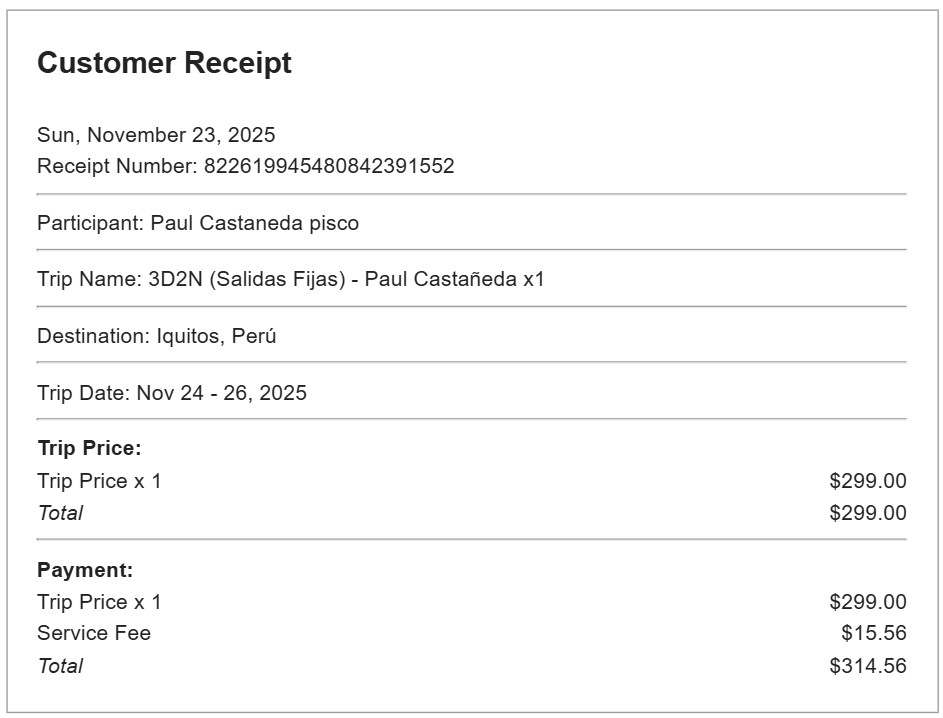
Task: Click the Service Fee label
Action: 94,633
